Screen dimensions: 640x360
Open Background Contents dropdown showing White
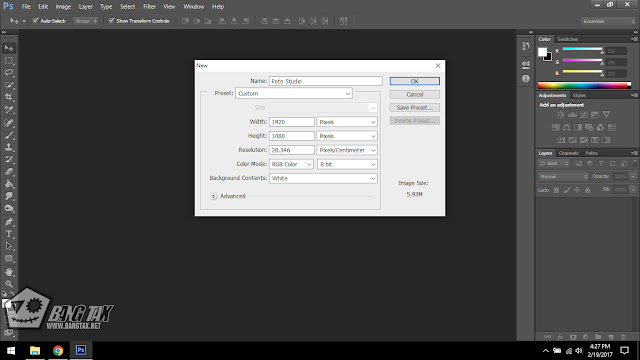click(323, 178)
